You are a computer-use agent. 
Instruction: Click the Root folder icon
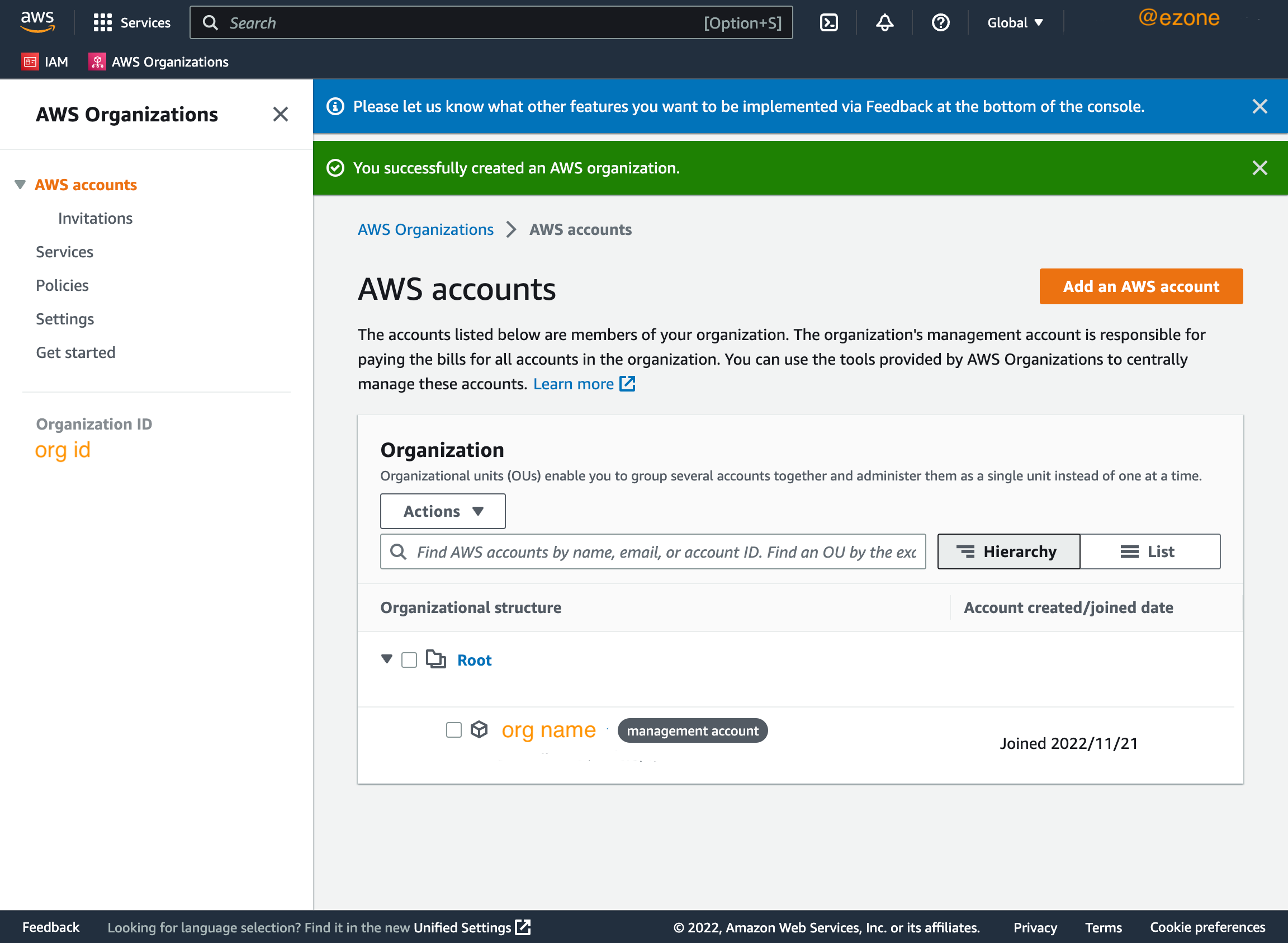coord(436,659)
